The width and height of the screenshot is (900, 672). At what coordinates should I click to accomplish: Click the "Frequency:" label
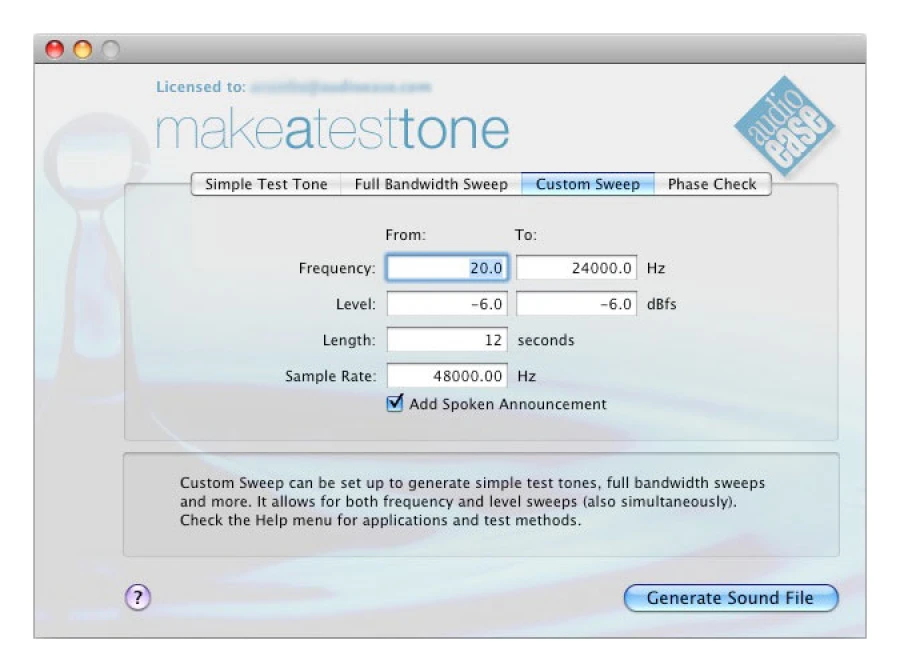coord(337,268)
